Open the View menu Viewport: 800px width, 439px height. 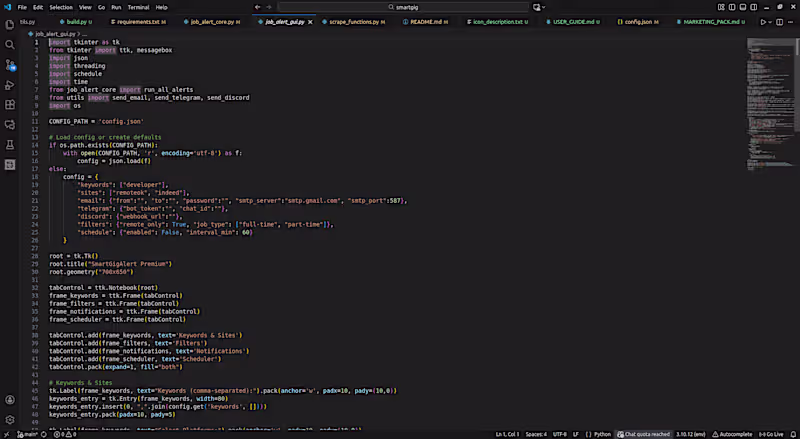click(85, 7)
